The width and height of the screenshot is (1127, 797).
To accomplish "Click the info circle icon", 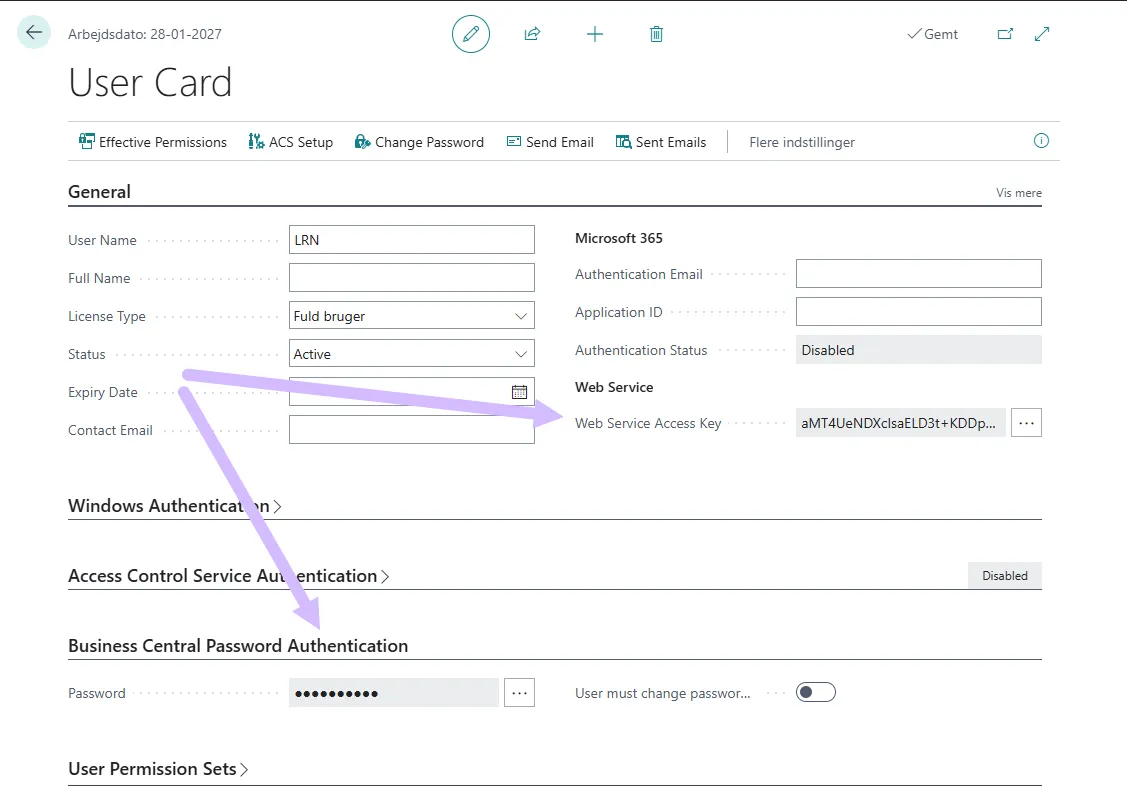I will [1041, 141].
